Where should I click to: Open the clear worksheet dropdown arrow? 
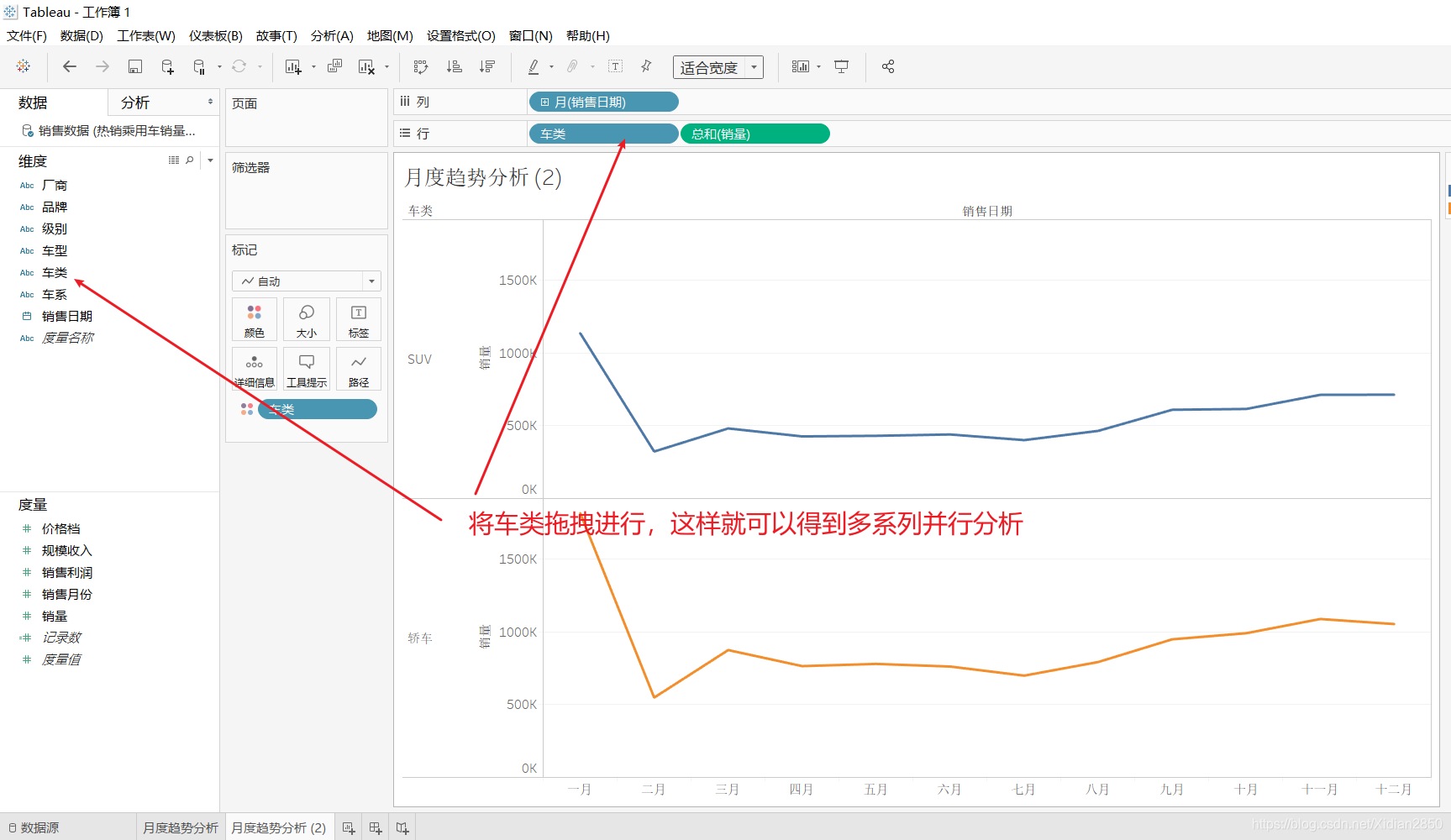[386, 67]
